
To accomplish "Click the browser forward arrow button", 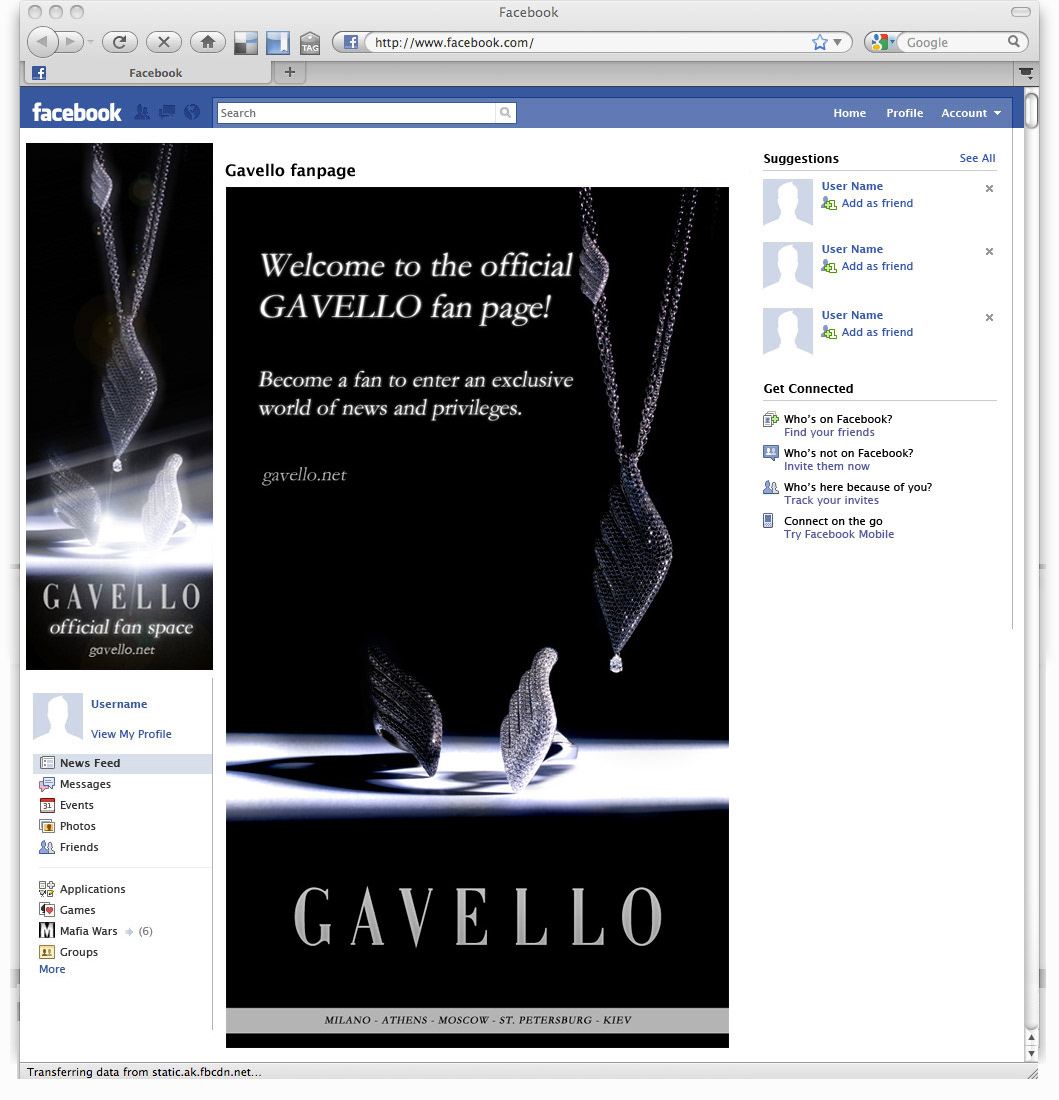I will click(69, 42).
